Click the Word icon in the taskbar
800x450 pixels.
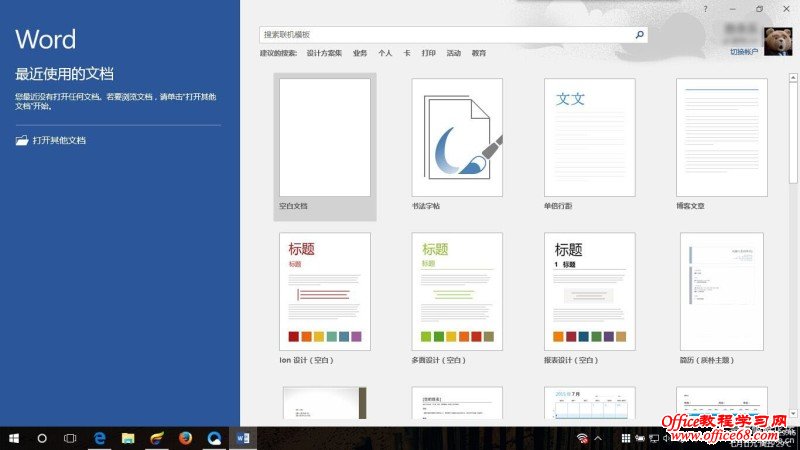[x=243, y=438]
